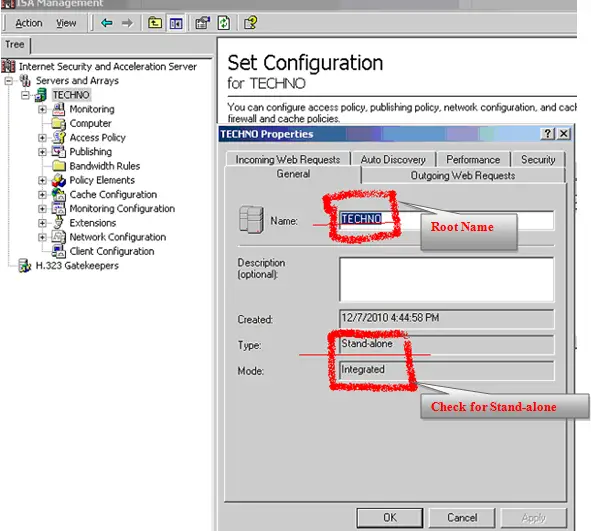The image size is (591, 531).
Task: Expand the Extensions node
Action: (x=42, y=223)
